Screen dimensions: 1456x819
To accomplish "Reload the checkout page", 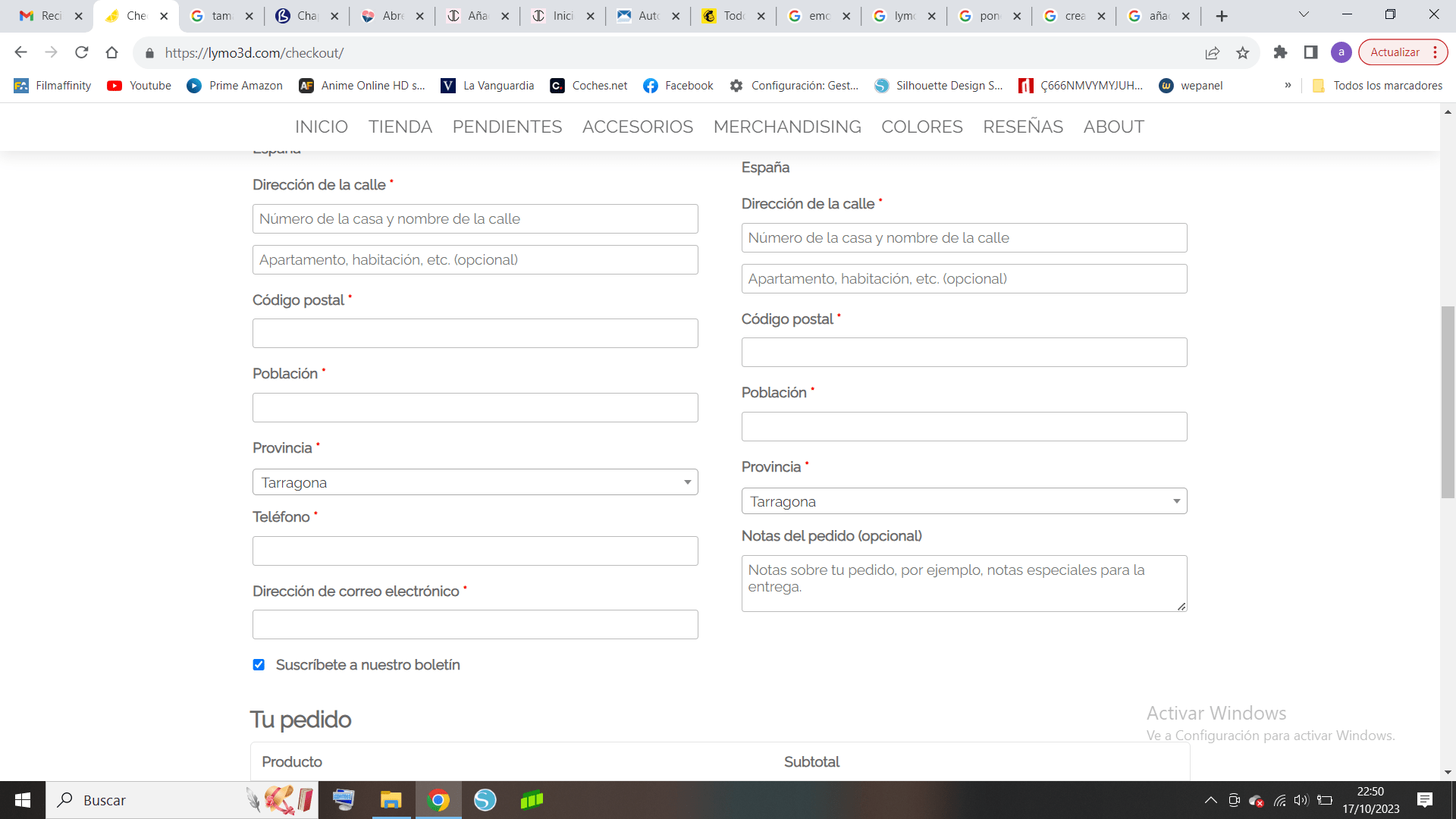I will tap(81, 52).
